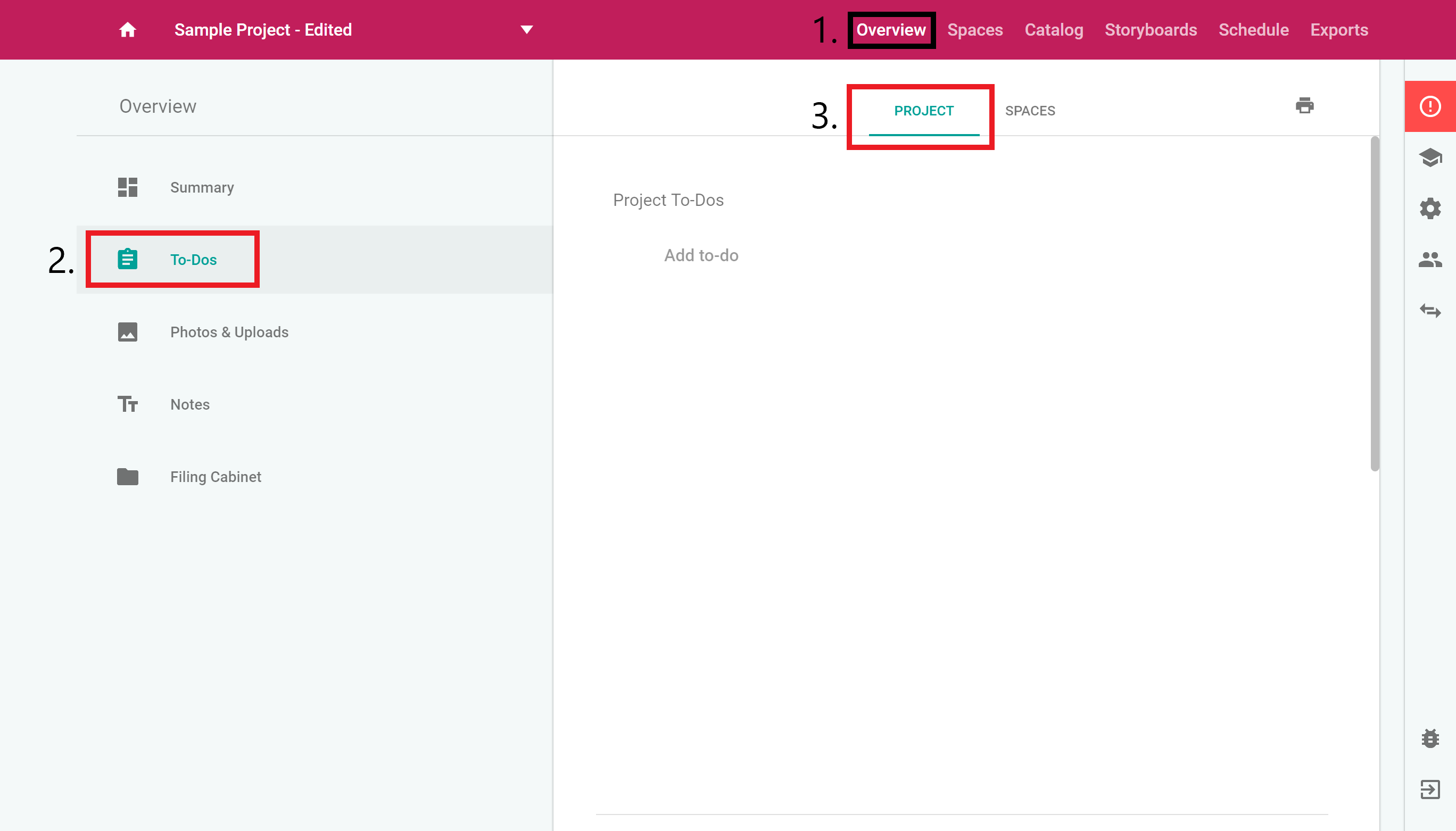Select the SPACES sub-tab
Viewport: 1456px width, 831px height.
(1030, 111)
